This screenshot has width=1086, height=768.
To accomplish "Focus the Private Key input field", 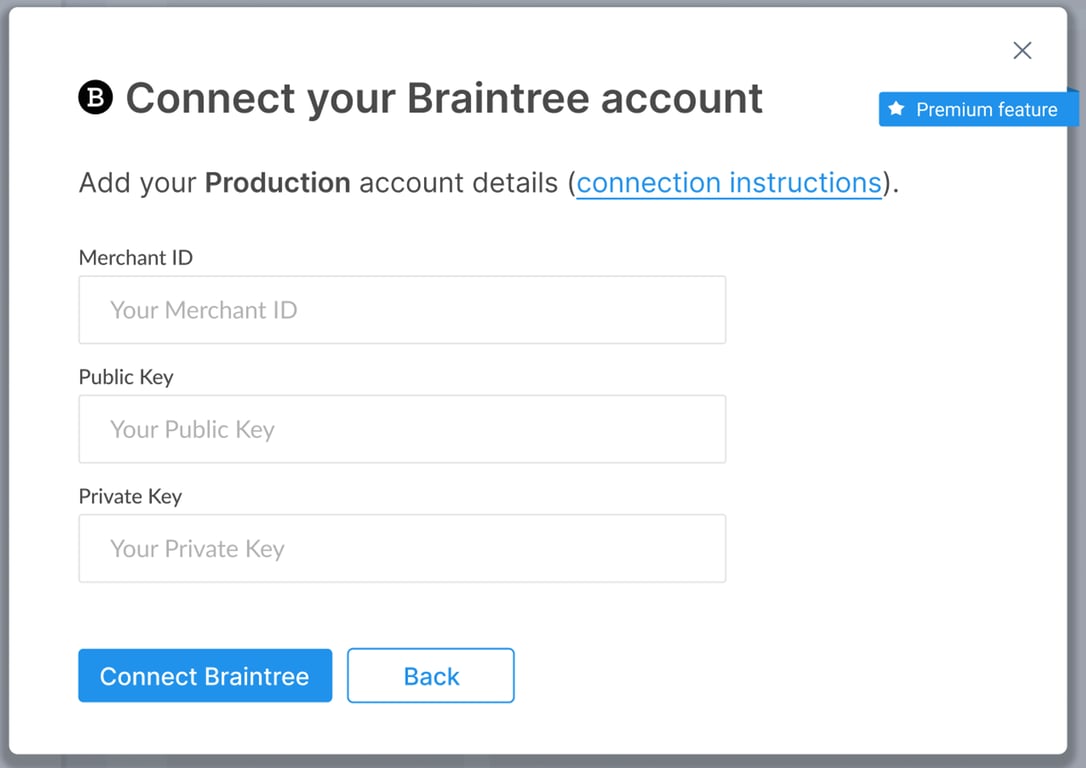I will (402, 548).
